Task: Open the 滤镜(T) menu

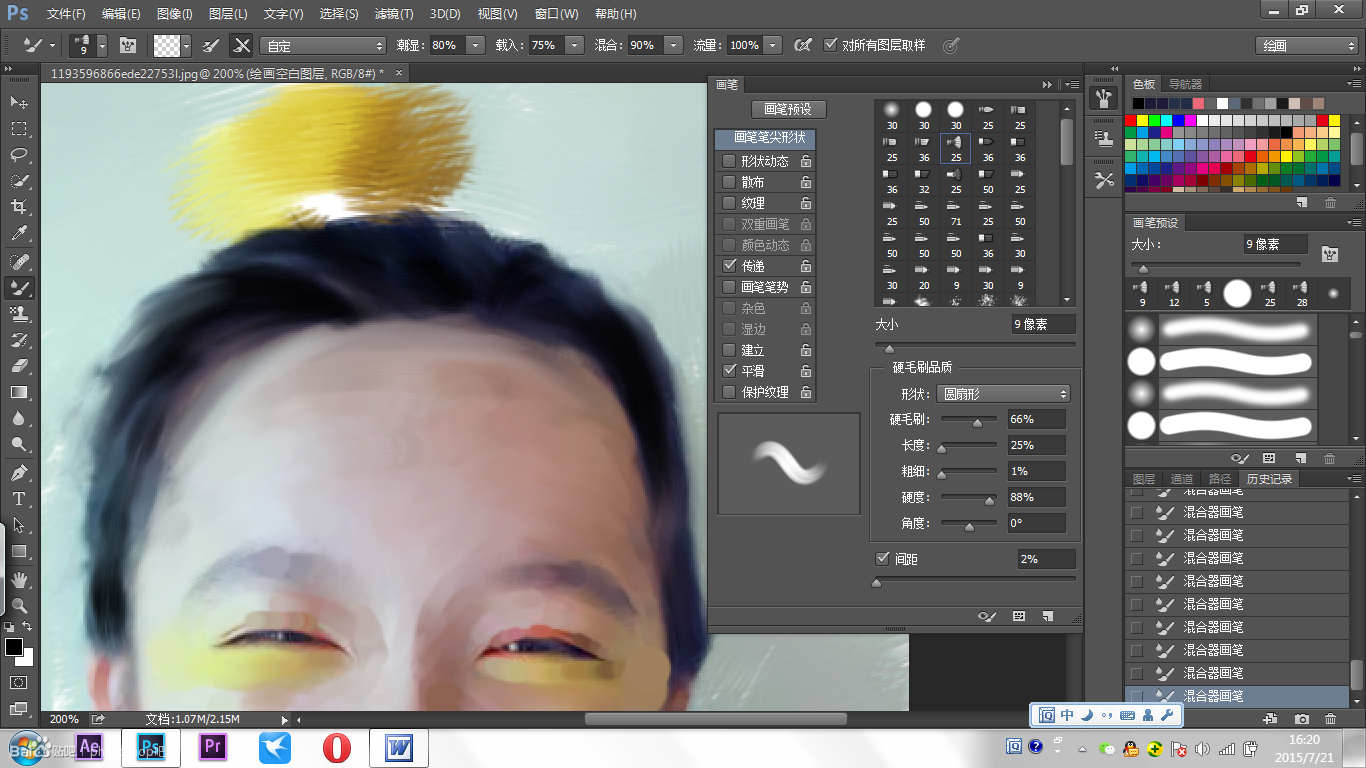Action: click(393, 14)
